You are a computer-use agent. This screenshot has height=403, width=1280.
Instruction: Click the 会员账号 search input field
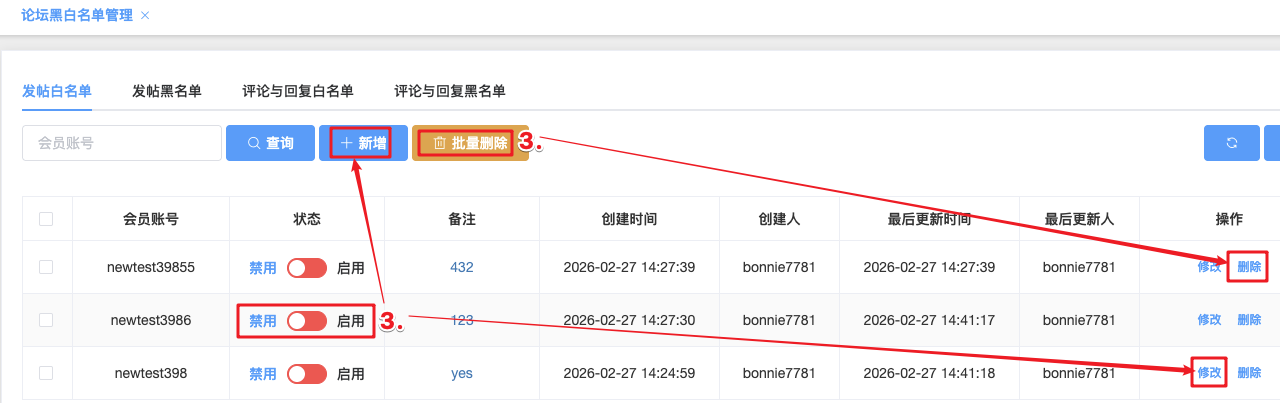coord(122,143)
